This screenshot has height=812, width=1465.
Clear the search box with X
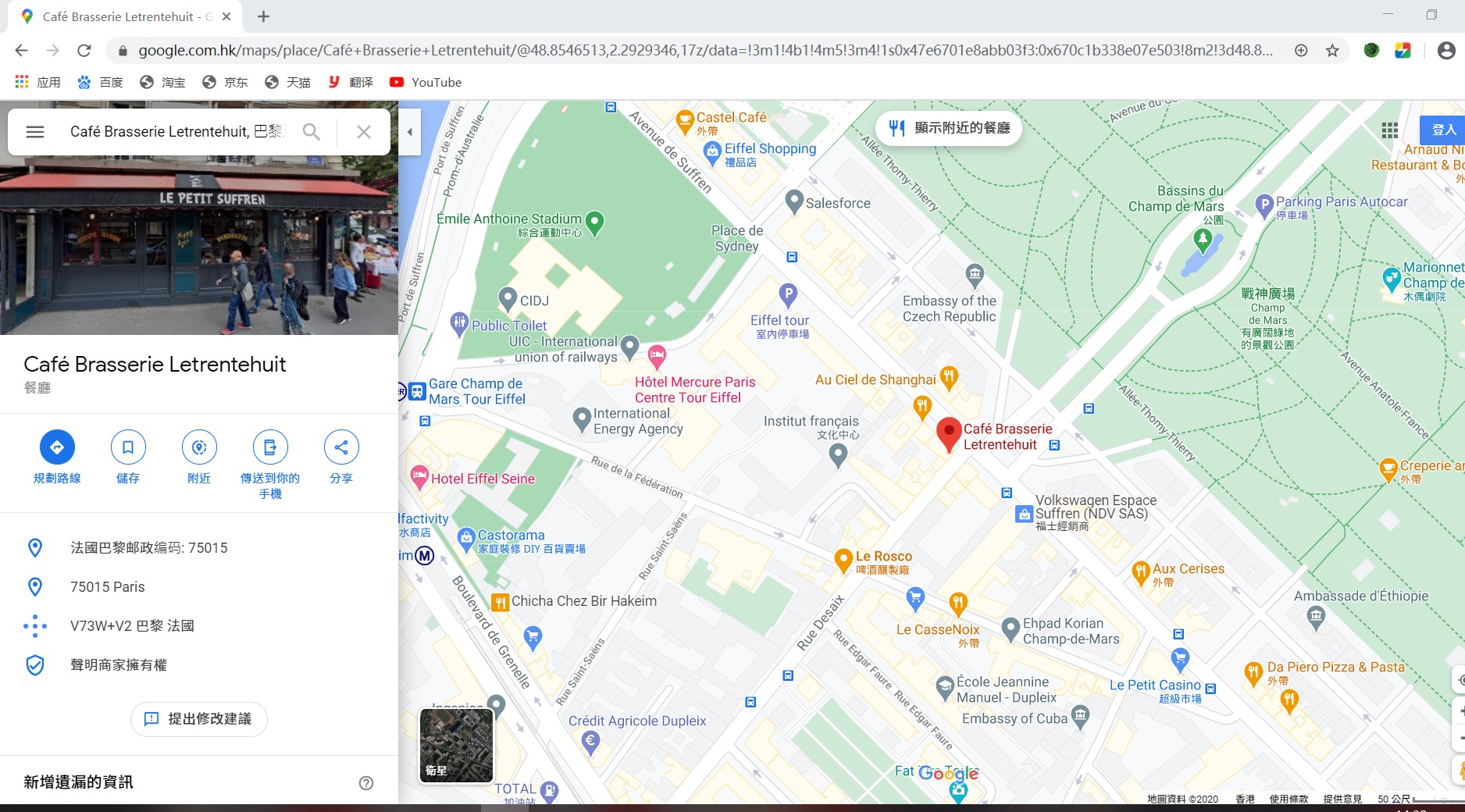point(364,132)
